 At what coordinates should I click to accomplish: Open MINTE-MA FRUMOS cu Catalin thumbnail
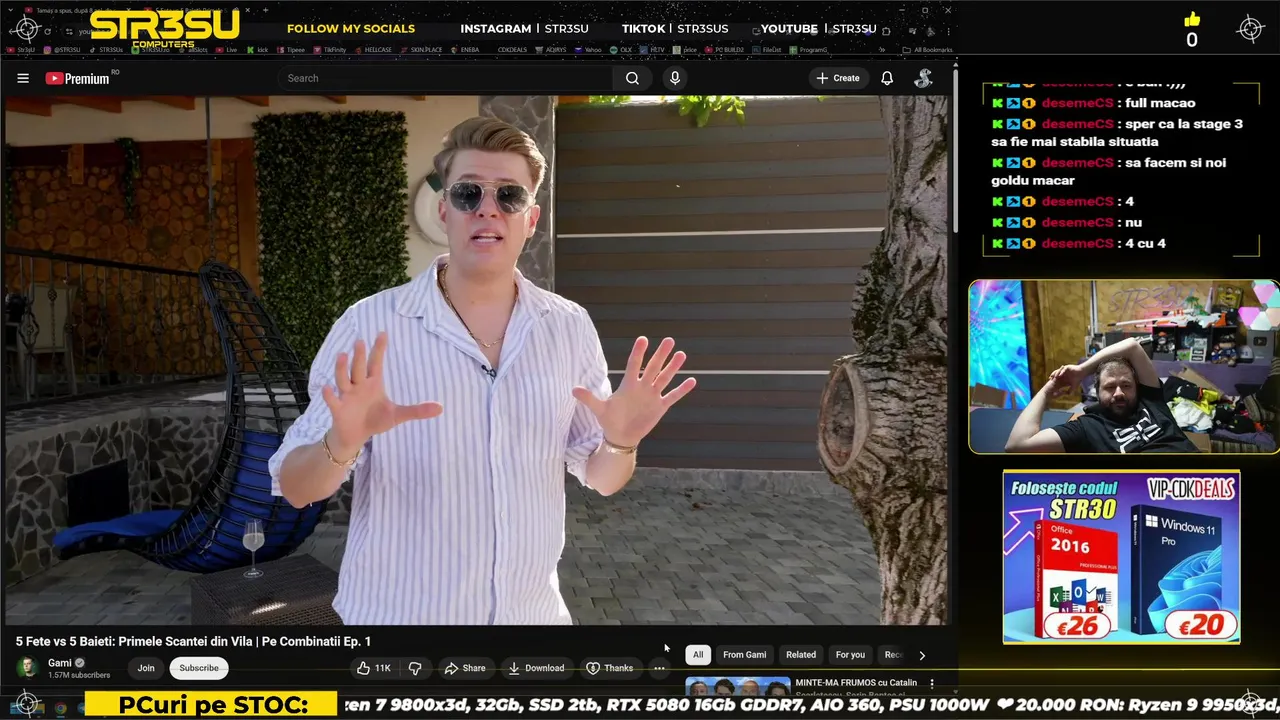738,686
